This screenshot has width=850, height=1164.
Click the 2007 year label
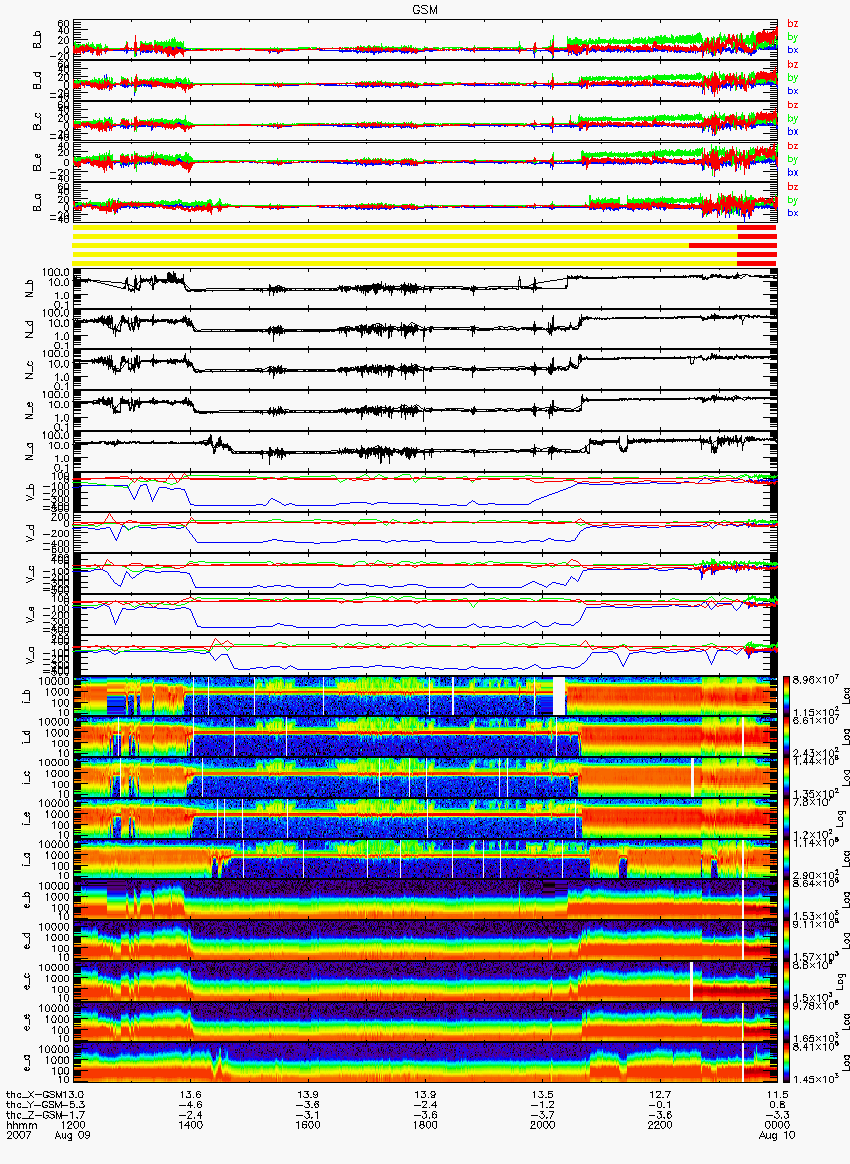pyautogui.click(x=18, y=1136)
